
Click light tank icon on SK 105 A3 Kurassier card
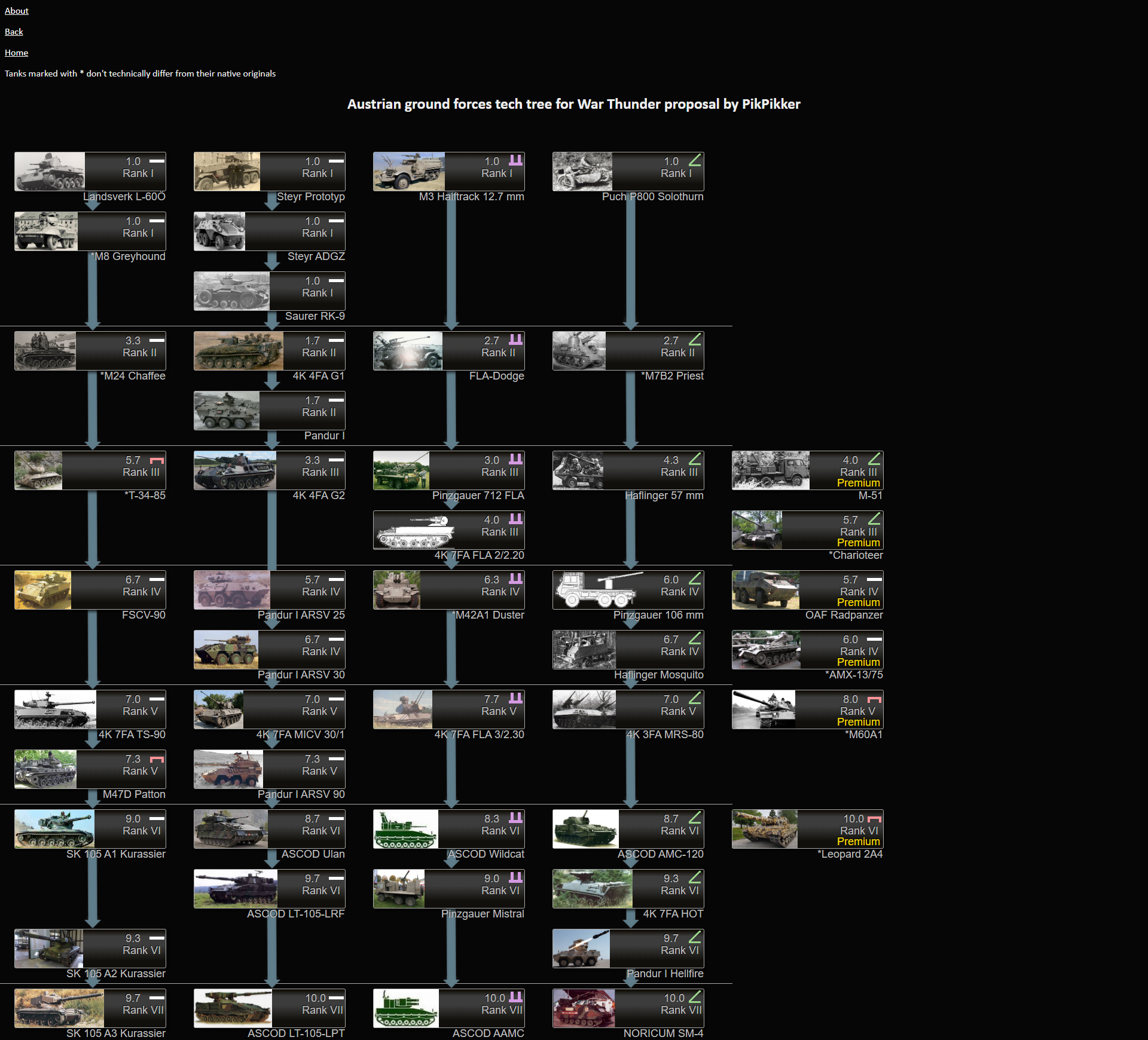(157, 998)
